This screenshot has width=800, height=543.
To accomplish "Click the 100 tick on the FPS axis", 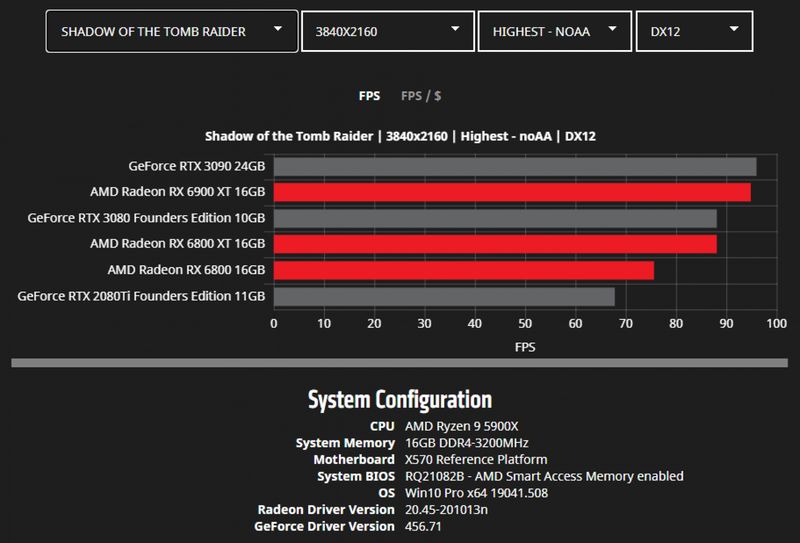I will tap(777, 324).
